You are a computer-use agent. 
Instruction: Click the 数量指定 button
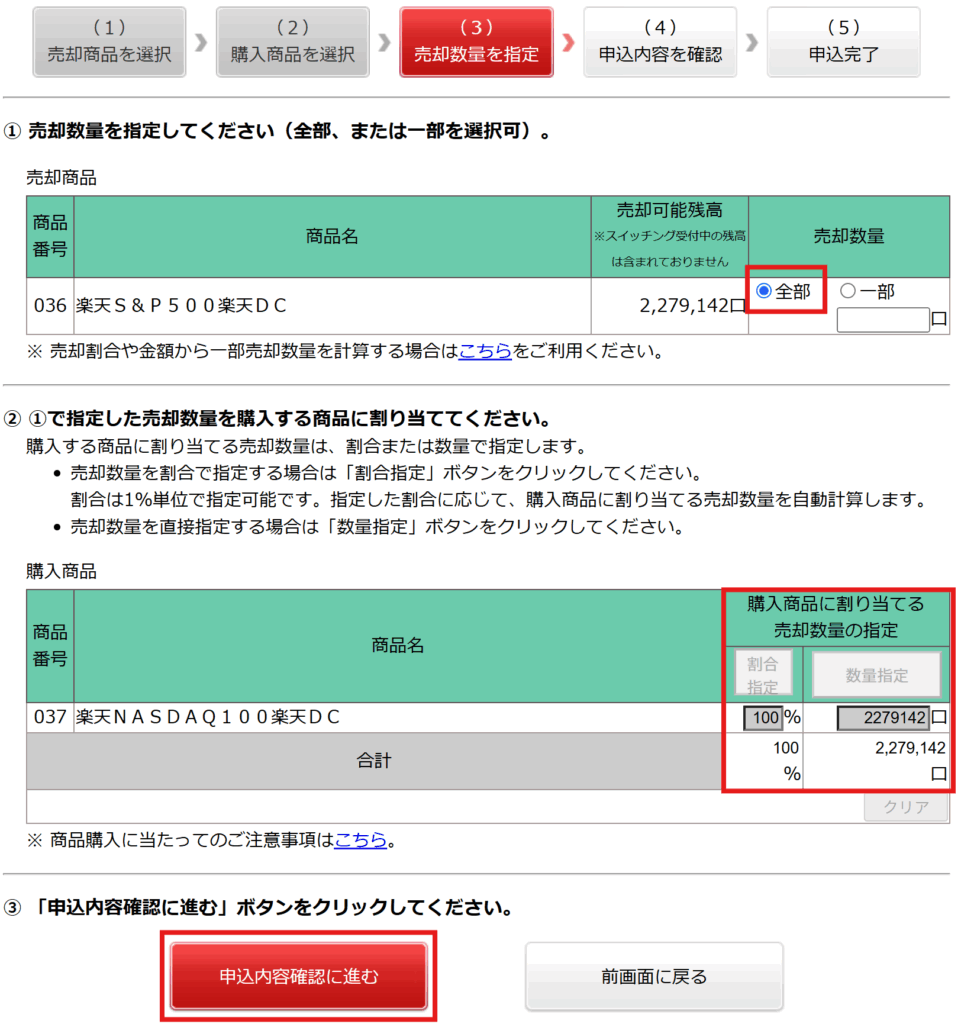pyautogui.click(x=876, y=675)
